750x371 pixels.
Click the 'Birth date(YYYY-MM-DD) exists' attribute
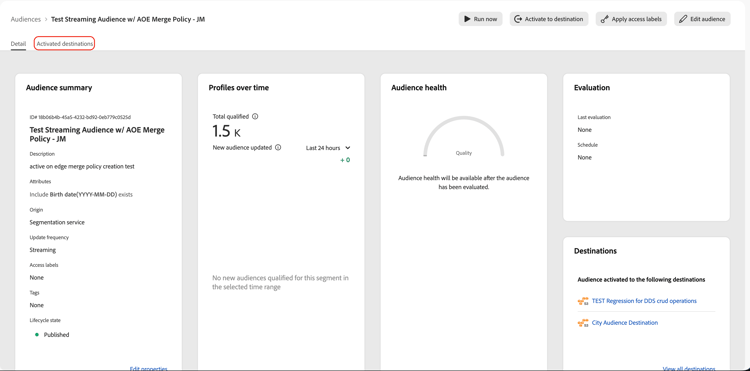[91, 195]
